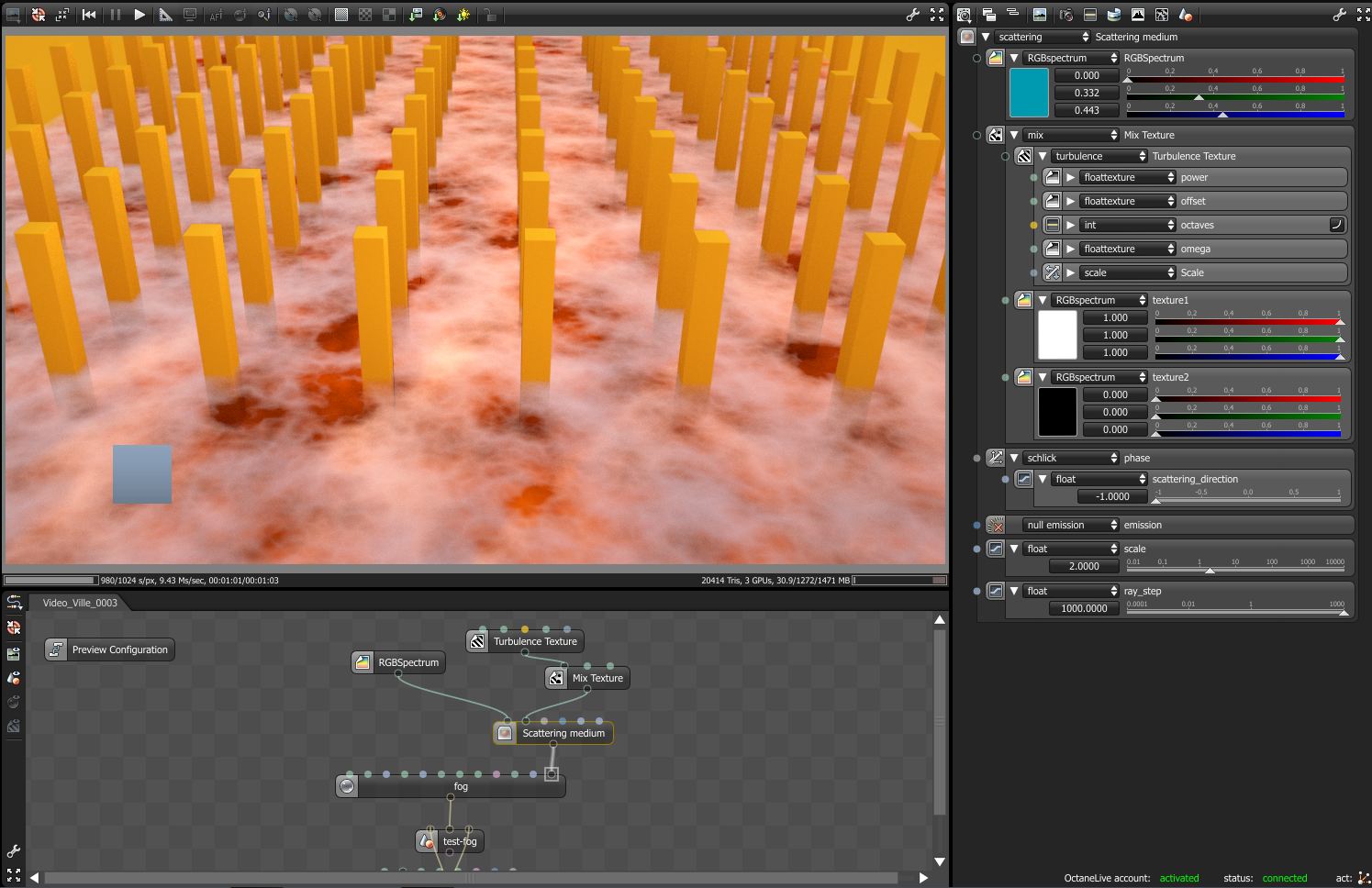Select the solid gray background display icon
The width and height of the screenshot is (1372, 888).
click(340, 15)
